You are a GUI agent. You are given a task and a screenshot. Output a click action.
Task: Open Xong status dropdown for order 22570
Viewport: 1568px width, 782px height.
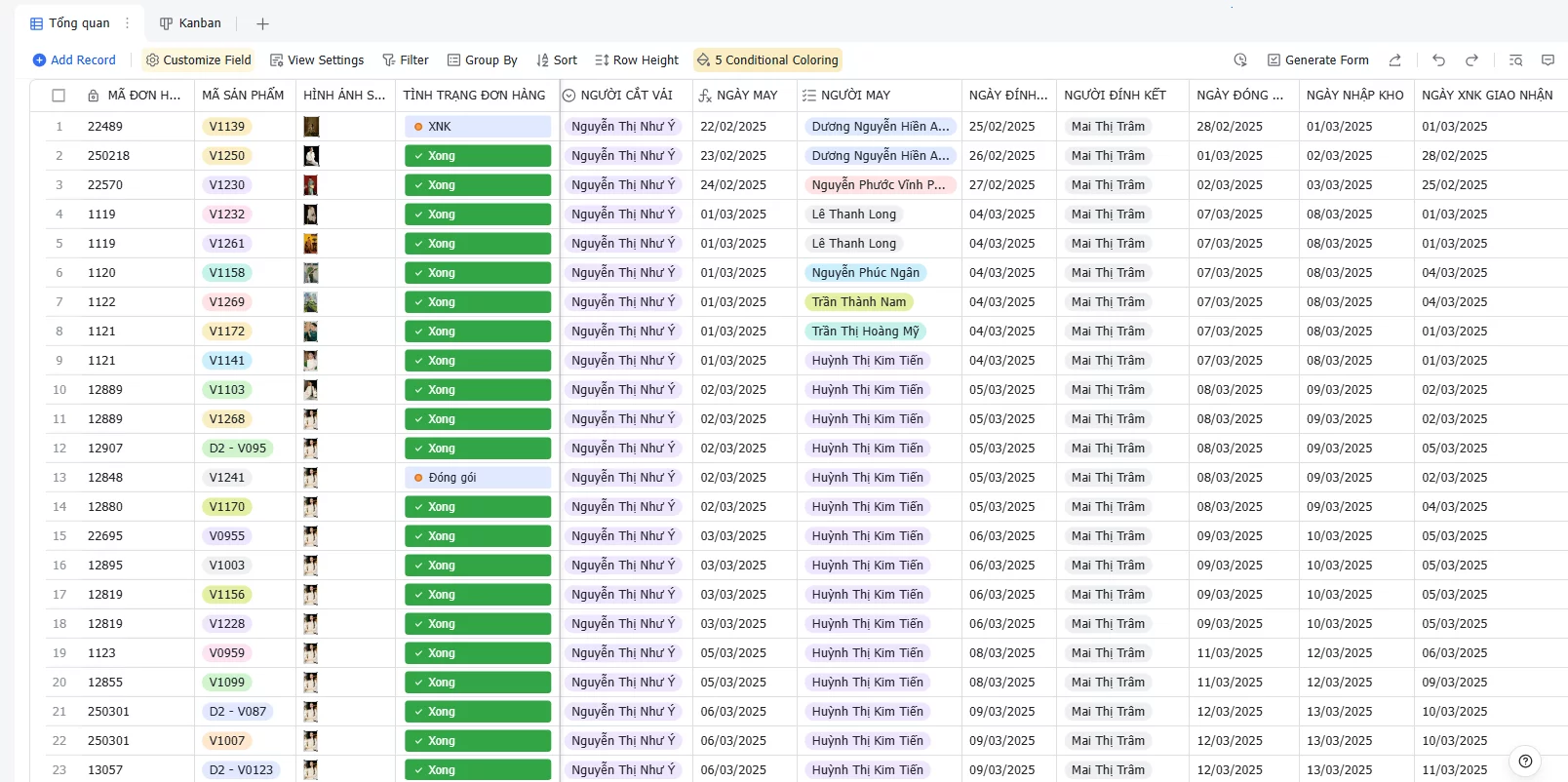point(478,185)
